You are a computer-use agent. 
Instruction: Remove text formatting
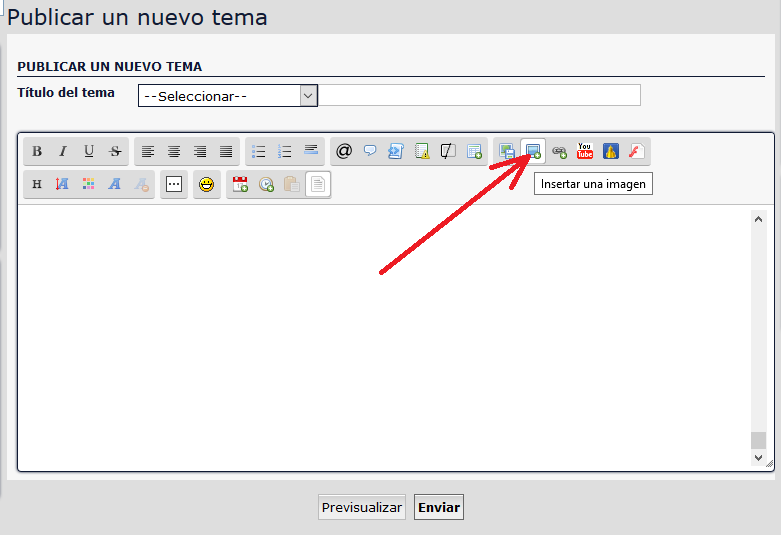pos(141,184)
